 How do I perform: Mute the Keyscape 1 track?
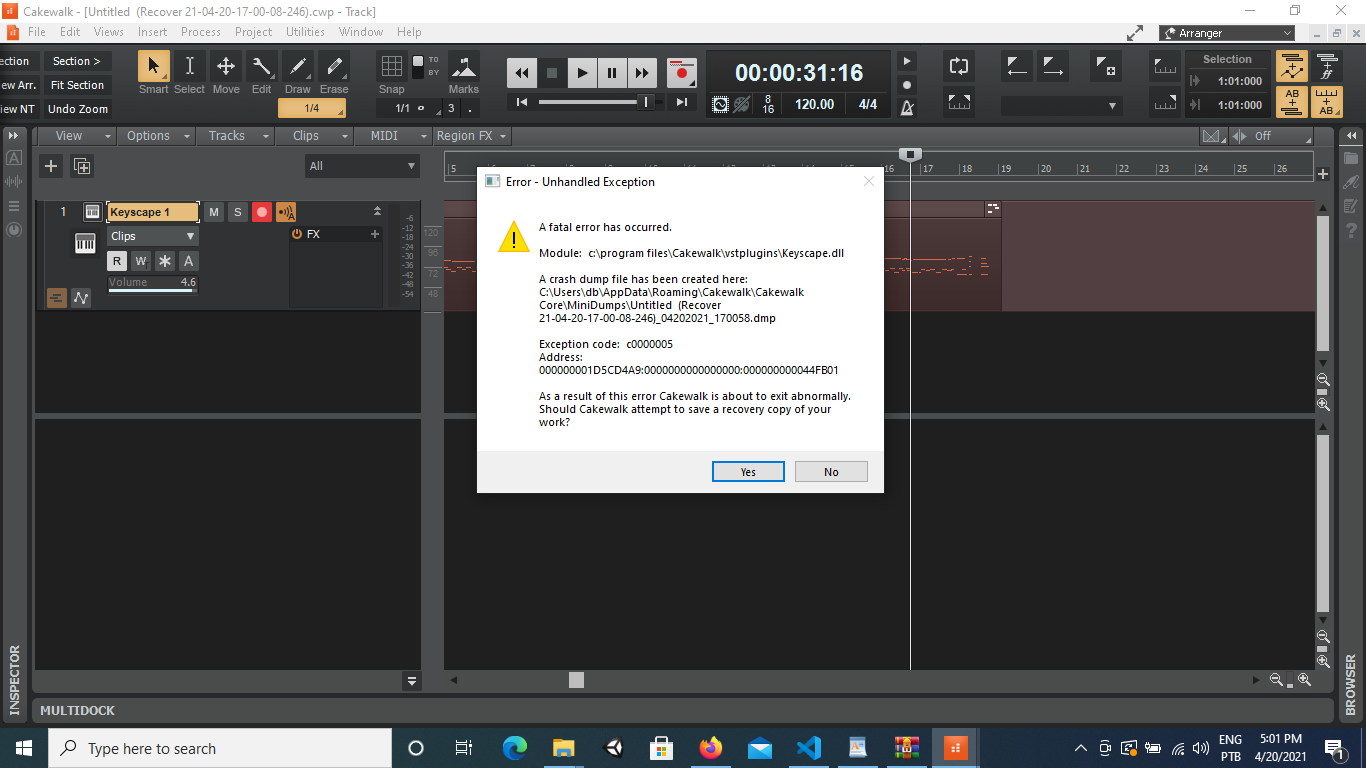[214, 212]
